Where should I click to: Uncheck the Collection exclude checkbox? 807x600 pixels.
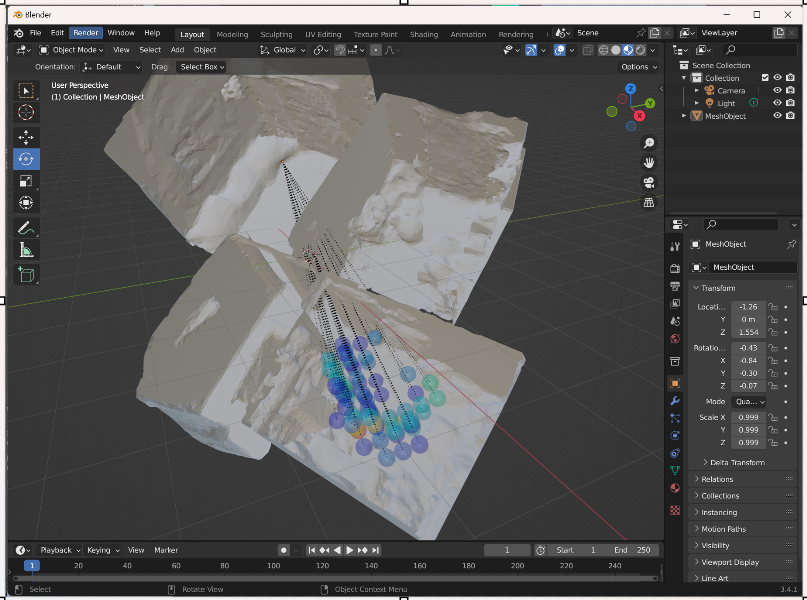click(765, 78)
